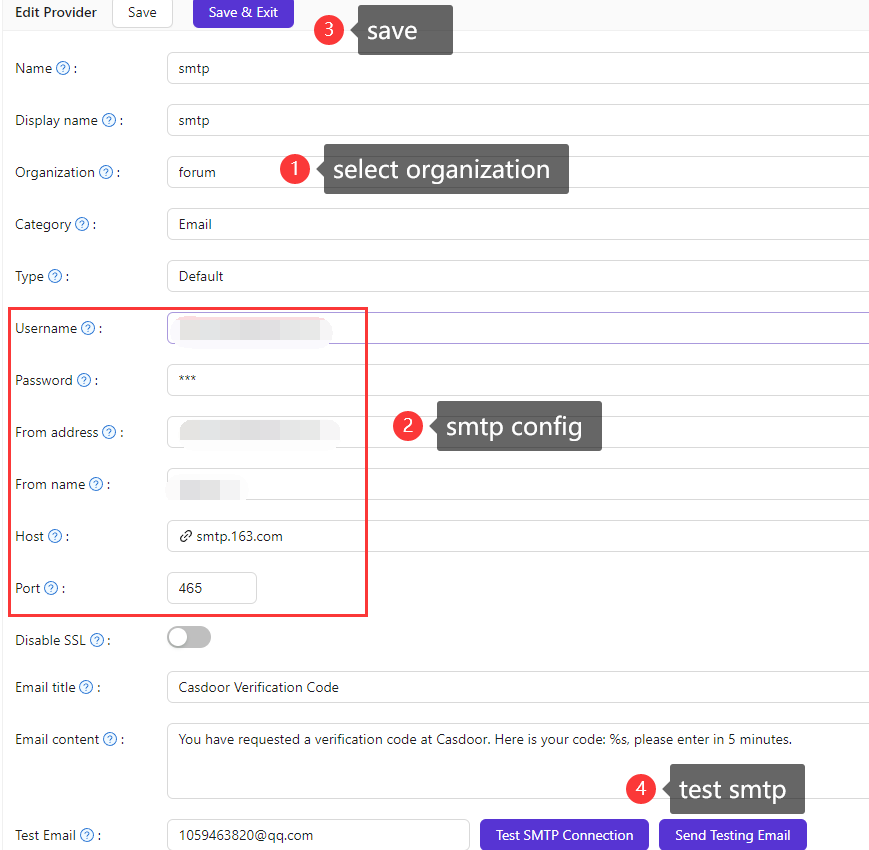
Task: Click the Save button
Action: pyautogui.click(x=141, y=13)
